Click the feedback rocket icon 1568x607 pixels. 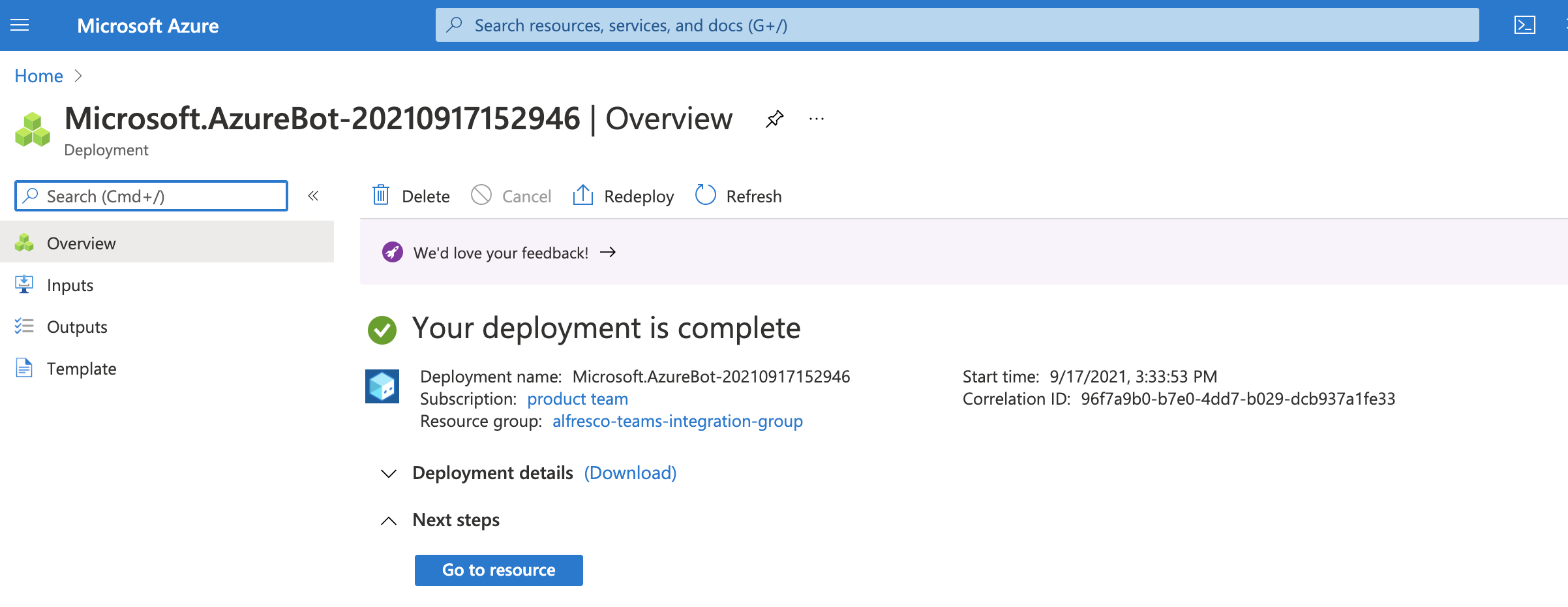click(x=392, y=253)
